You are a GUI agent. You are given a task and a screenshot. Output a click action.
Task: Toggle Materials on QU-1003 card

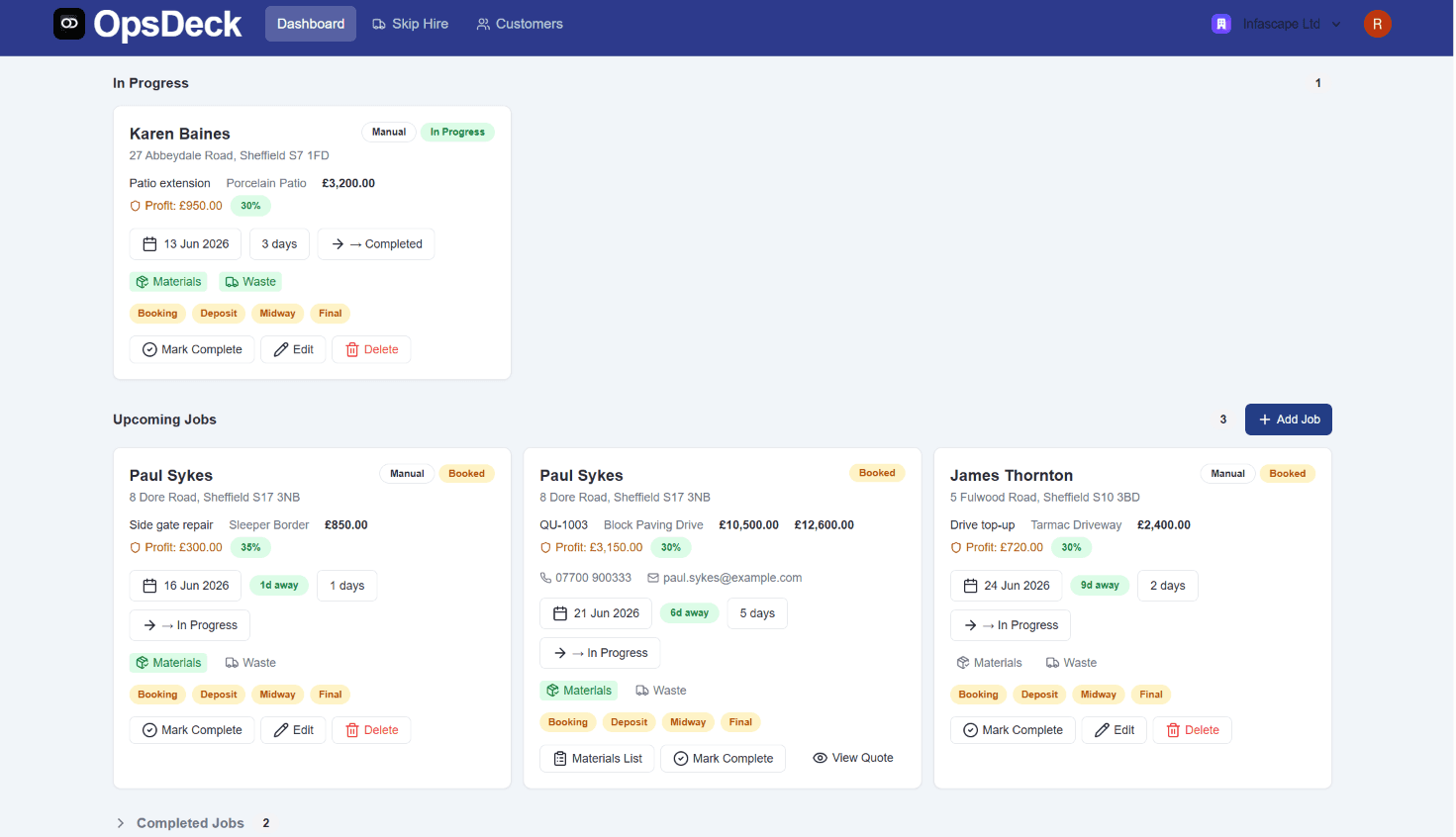pos(579,691)
